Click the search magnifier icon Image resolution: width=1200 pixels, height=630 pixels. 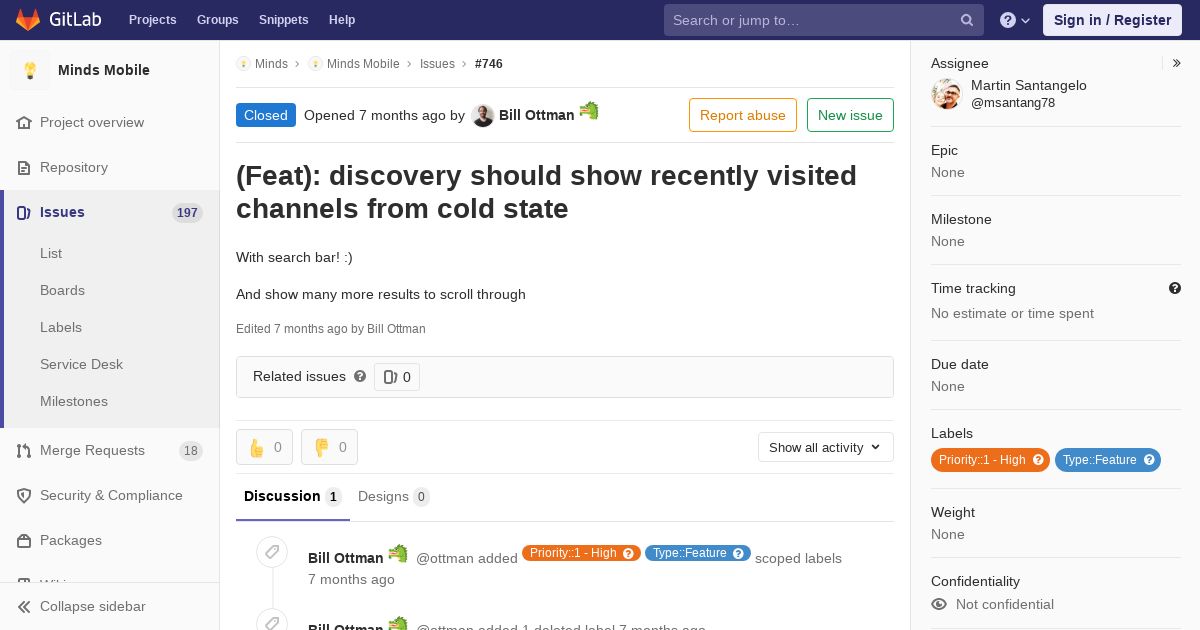click(967, 20)
